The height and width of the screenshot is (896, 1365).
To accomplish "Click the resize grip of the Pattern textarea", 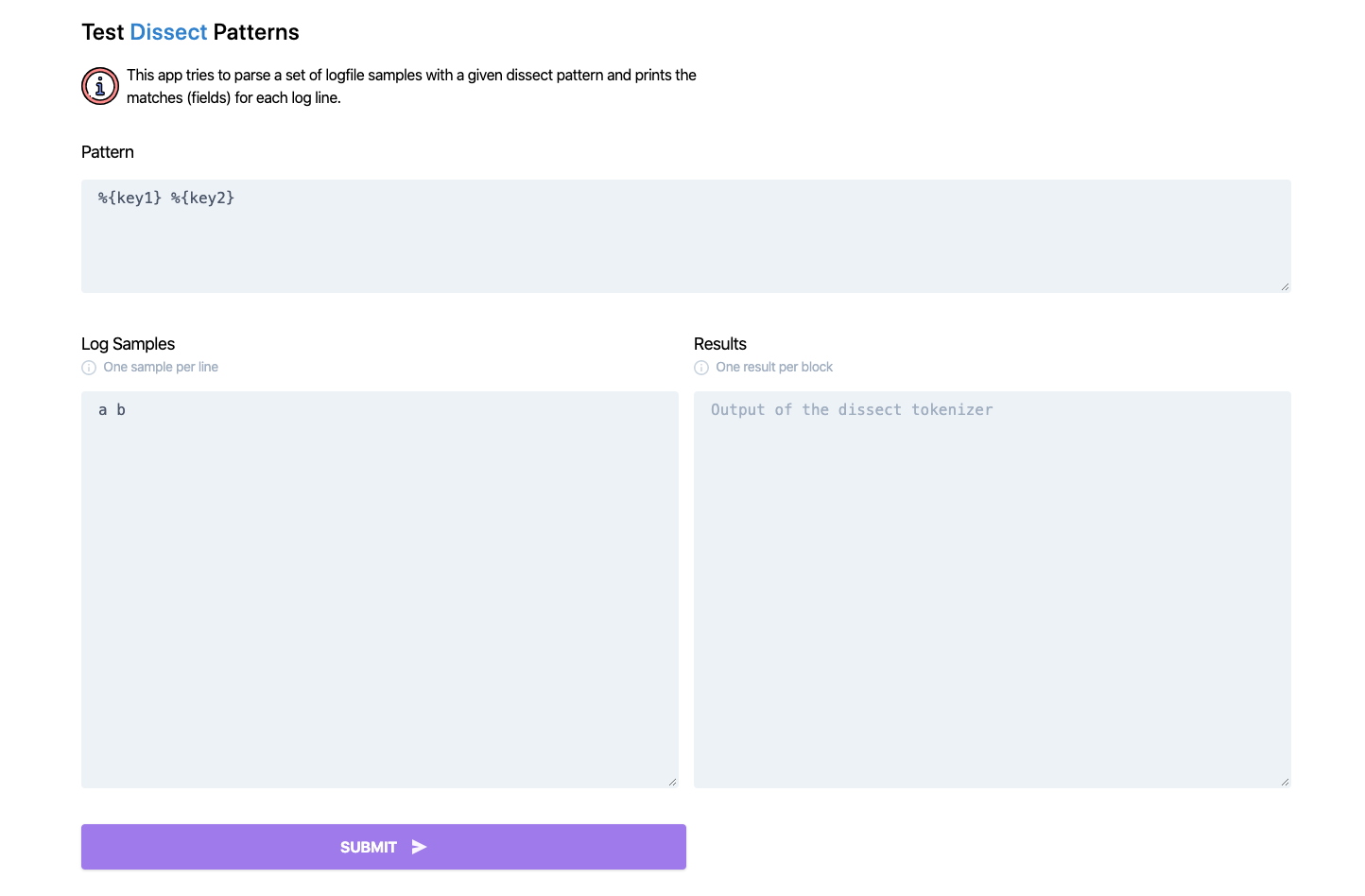I will pos(1285,286).
